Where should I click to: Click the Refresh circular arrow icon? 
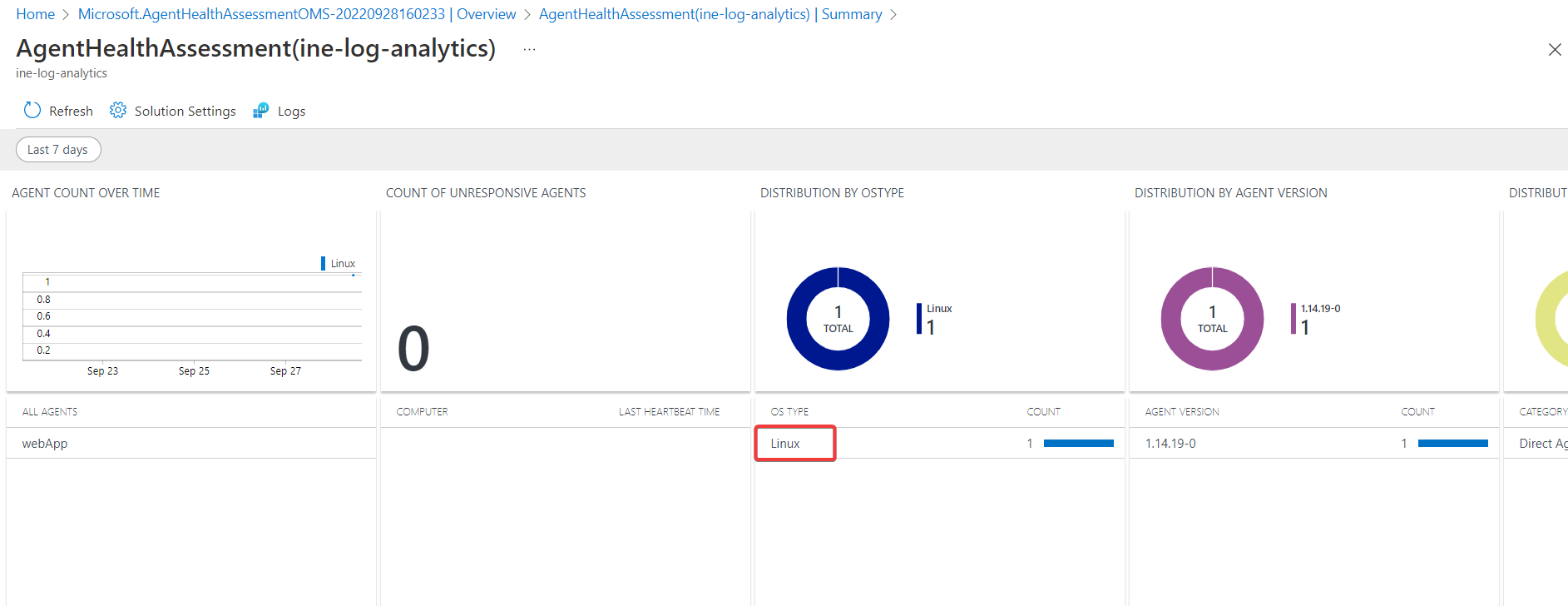32,111
